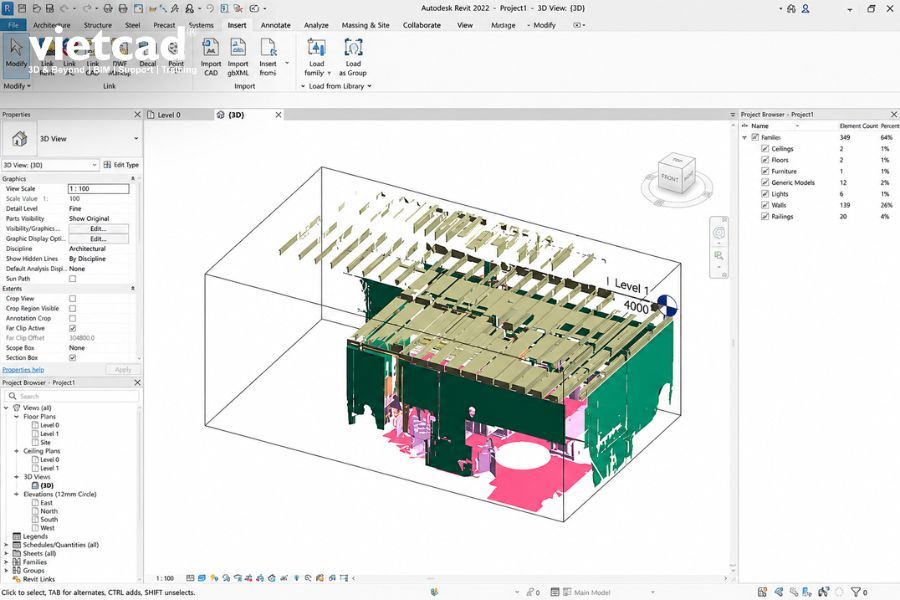
Task: Collapse the Families node in the right panel
Action: pyautogui.click(x=744, y=138)
